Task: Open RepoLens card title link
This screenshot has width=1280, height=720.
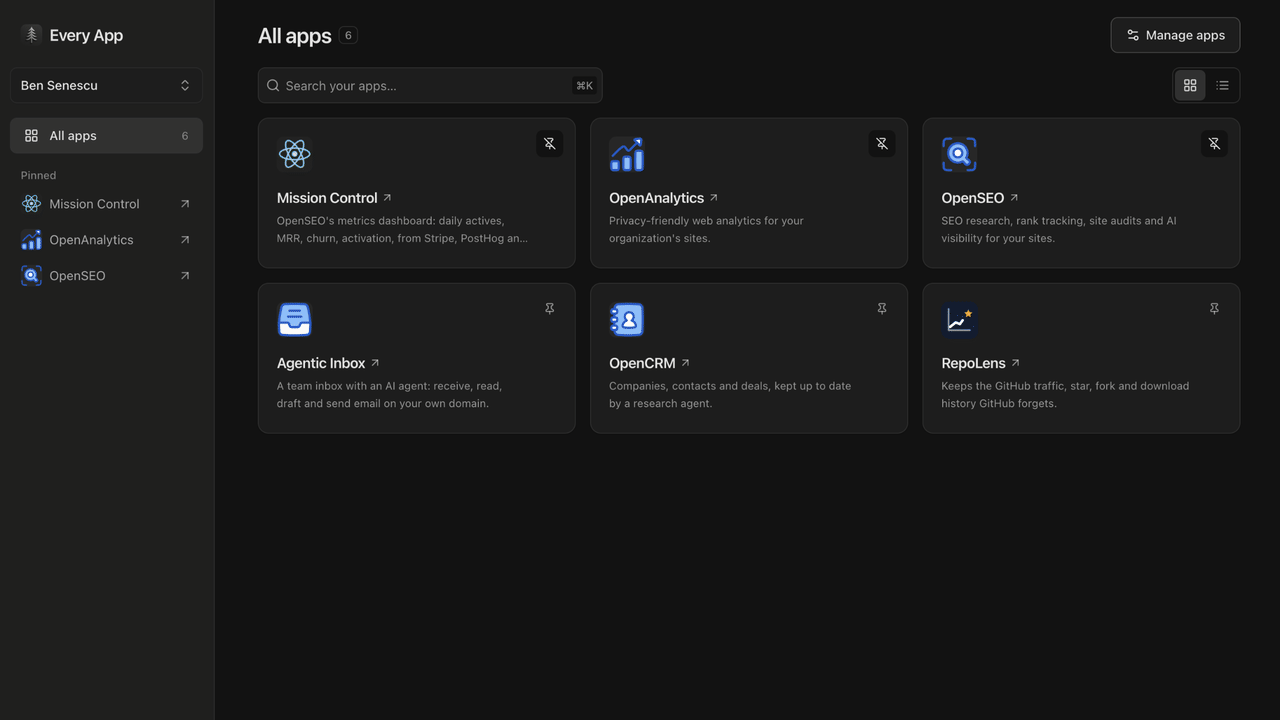Action: click(x=980, y=363)
